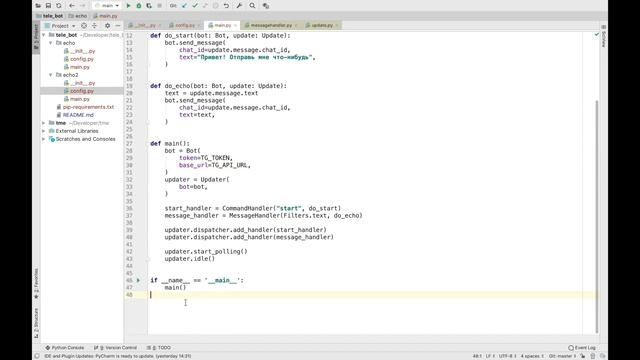
Task: Click the Open folder toolbar icon
Action: 38,6
